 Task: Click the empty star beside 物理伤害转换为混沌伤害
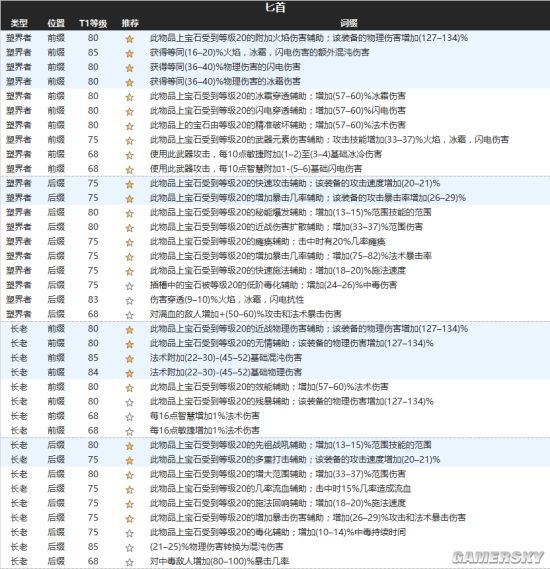(x=130, y=548)
